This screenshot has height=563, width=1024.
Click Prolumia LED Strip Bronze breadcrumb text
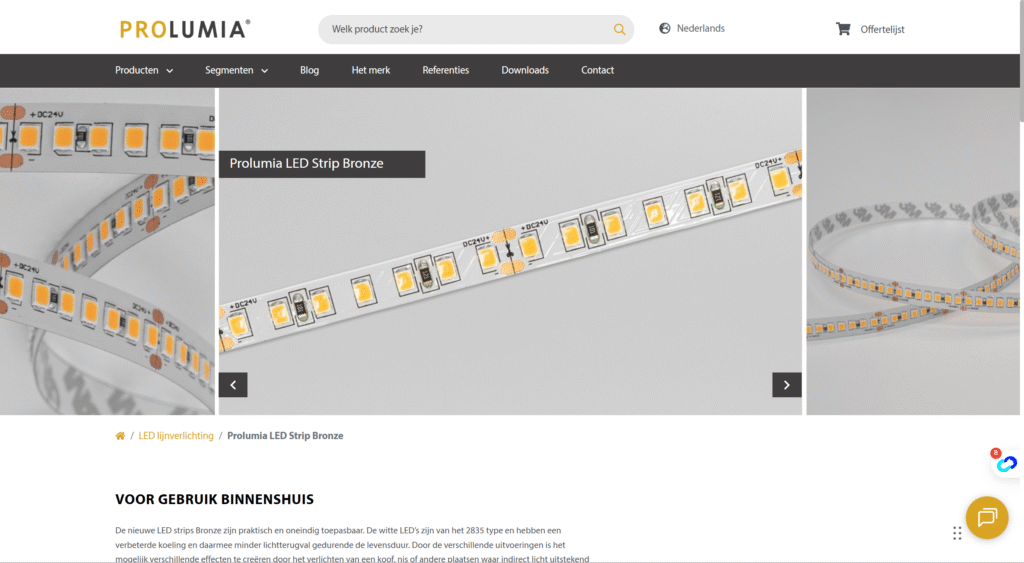(285, 436)
